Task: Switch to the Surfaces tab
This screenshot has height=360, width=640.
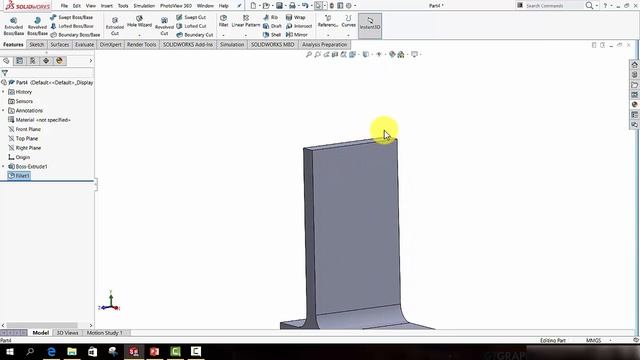Action: (60, 44)
